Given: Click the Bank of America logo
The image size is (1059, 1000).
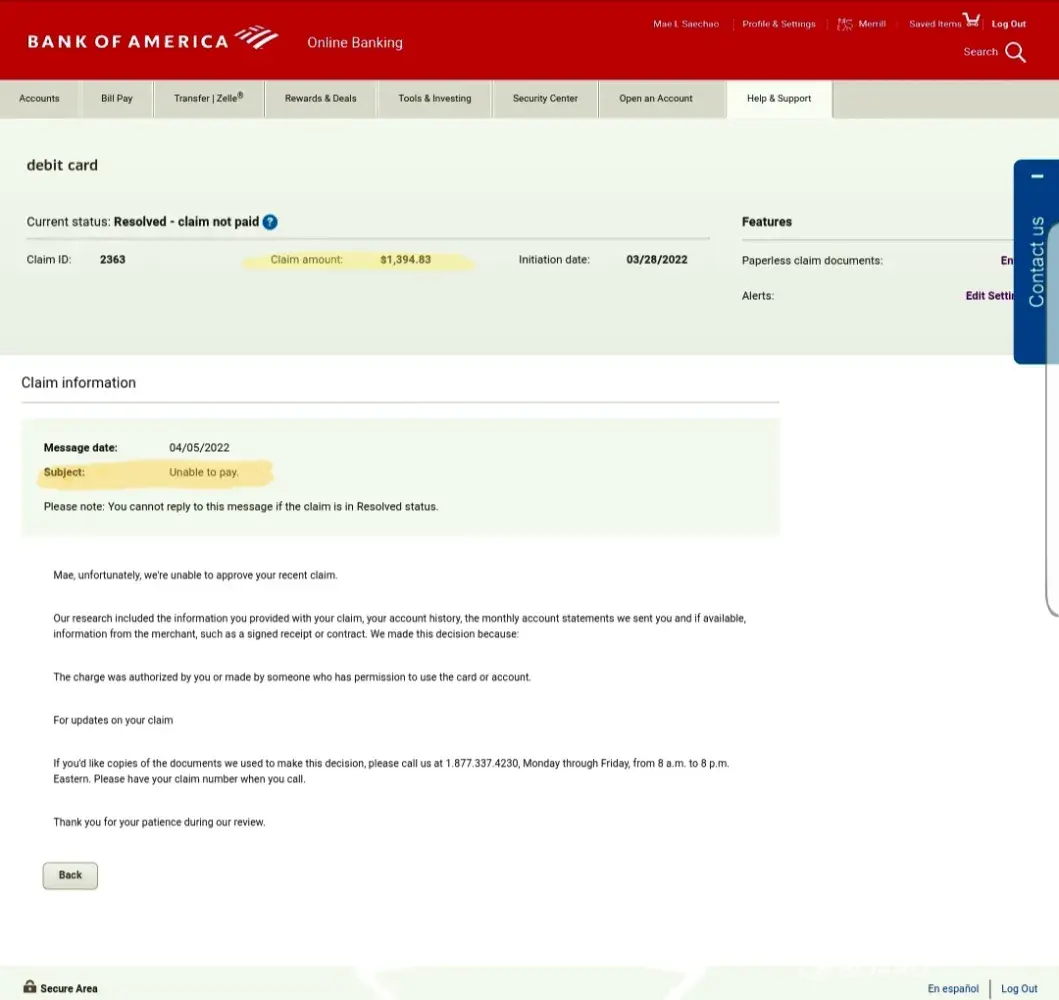Looking at the screenshot, I should pyautogui.click(x=152, y=40).
